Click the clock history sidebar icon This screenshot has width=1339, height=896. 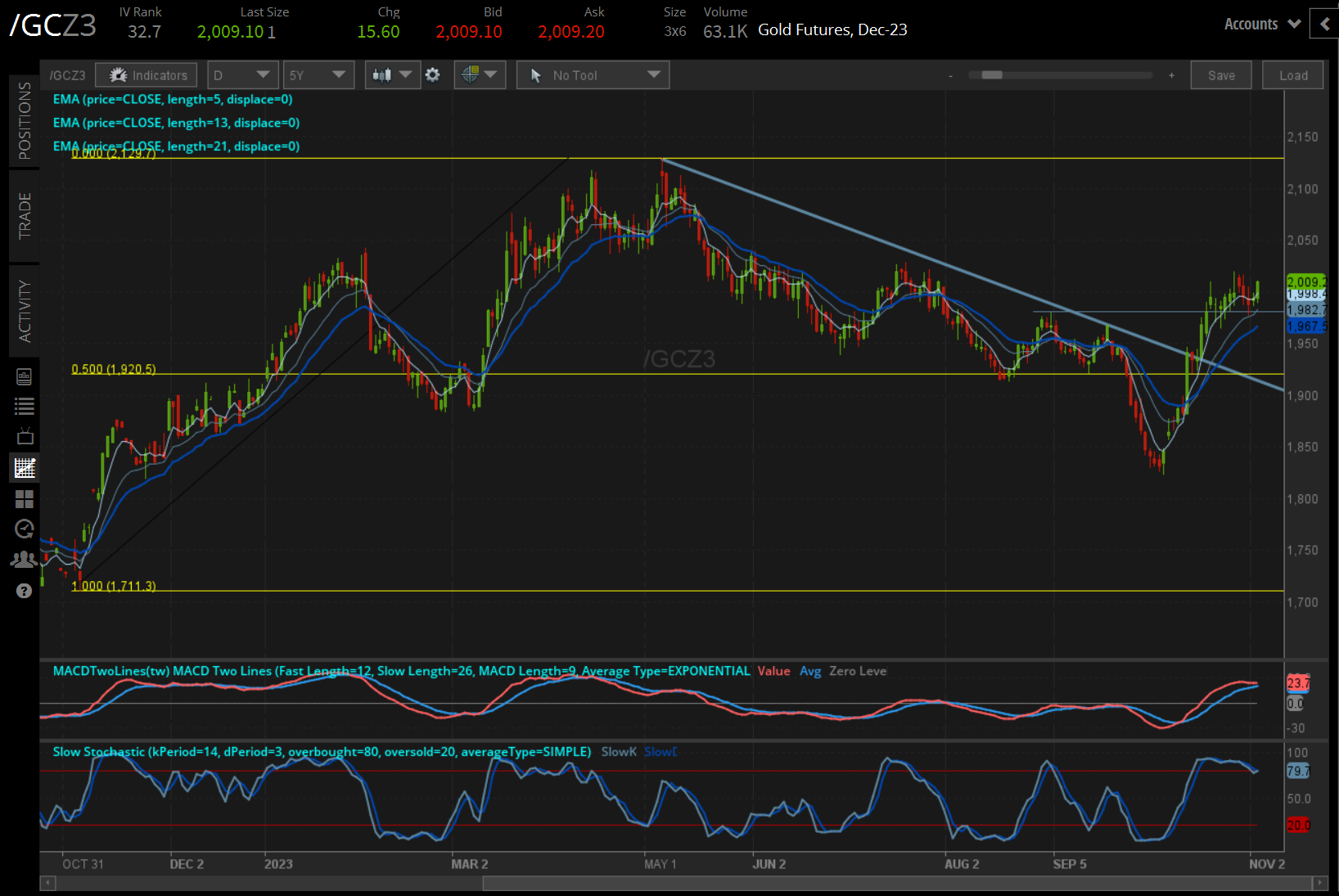tap(25, 529)
